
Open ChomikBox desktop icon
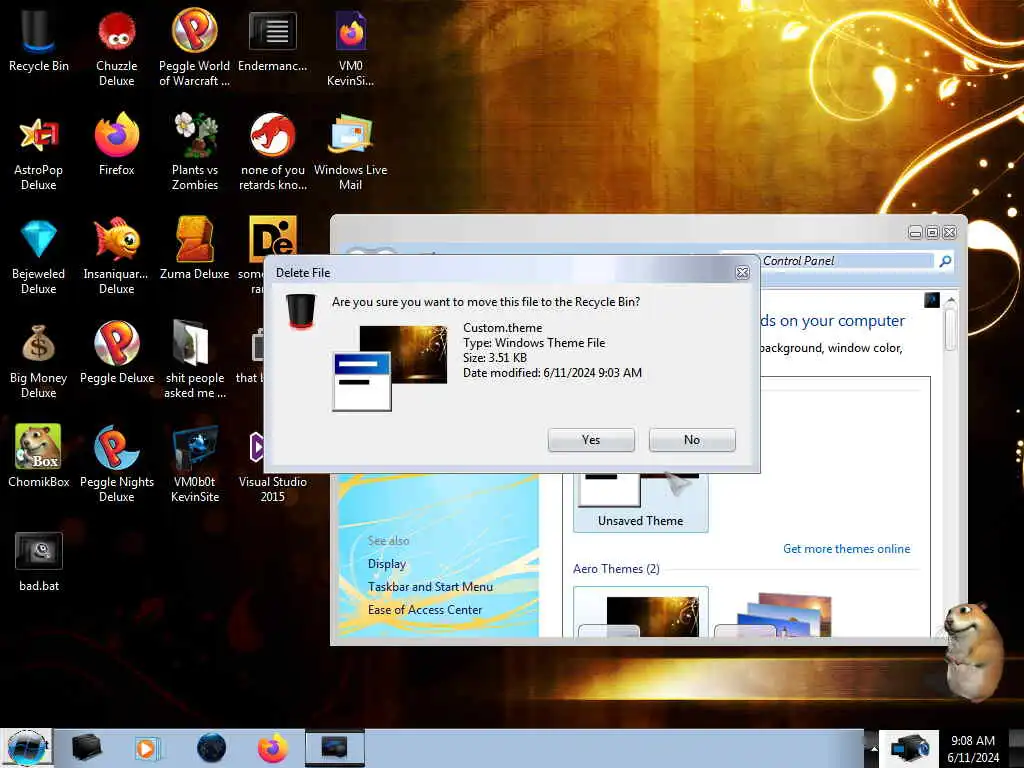point(38,456)
